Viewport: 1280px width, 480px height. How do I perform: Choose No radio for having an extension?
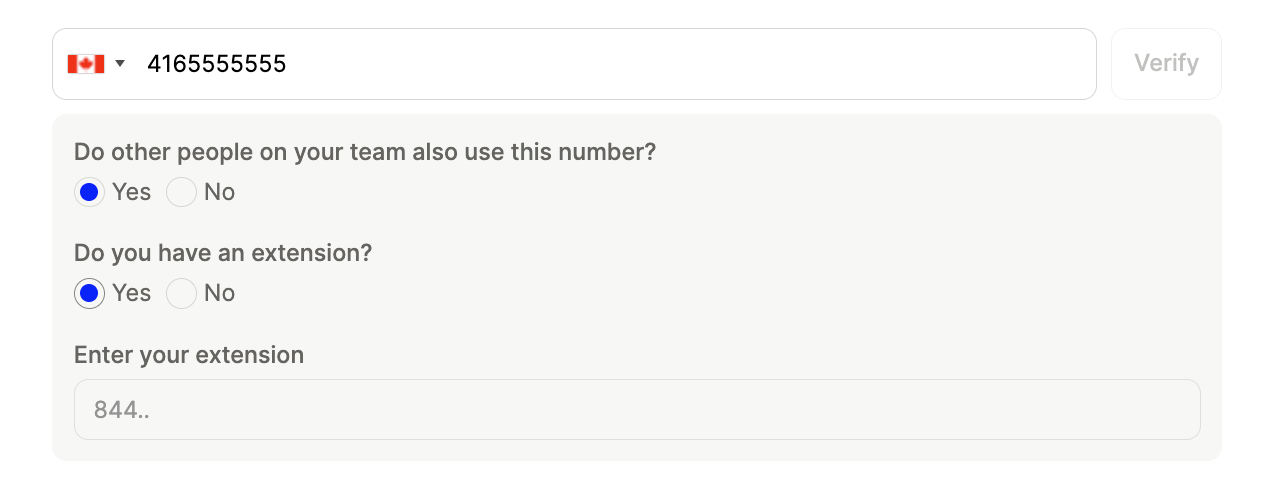[x=181, y=293]
